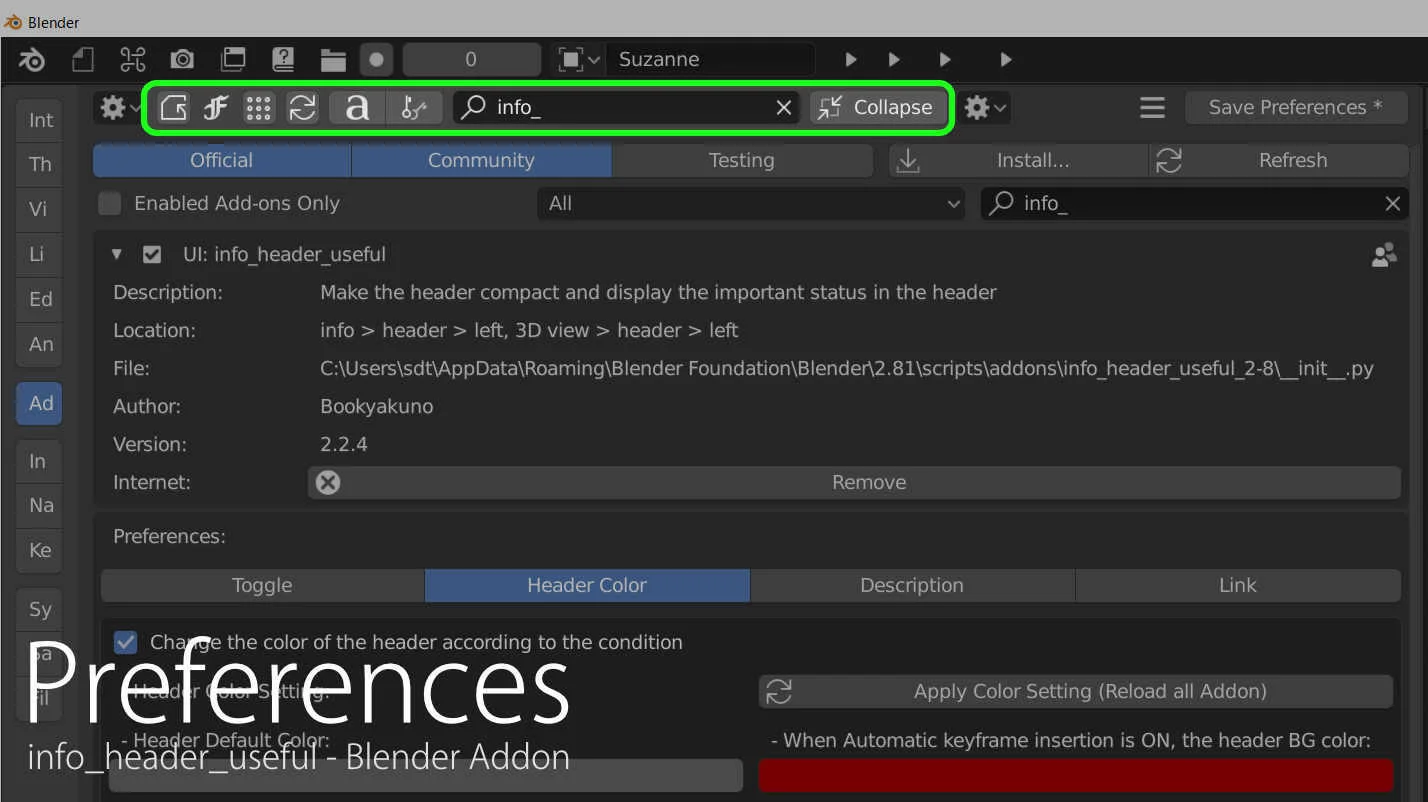The height and width of the screenshot is (802, 1428).
Task: Disable the UI: info_header_useful addon checkbox
Action: 151,254
